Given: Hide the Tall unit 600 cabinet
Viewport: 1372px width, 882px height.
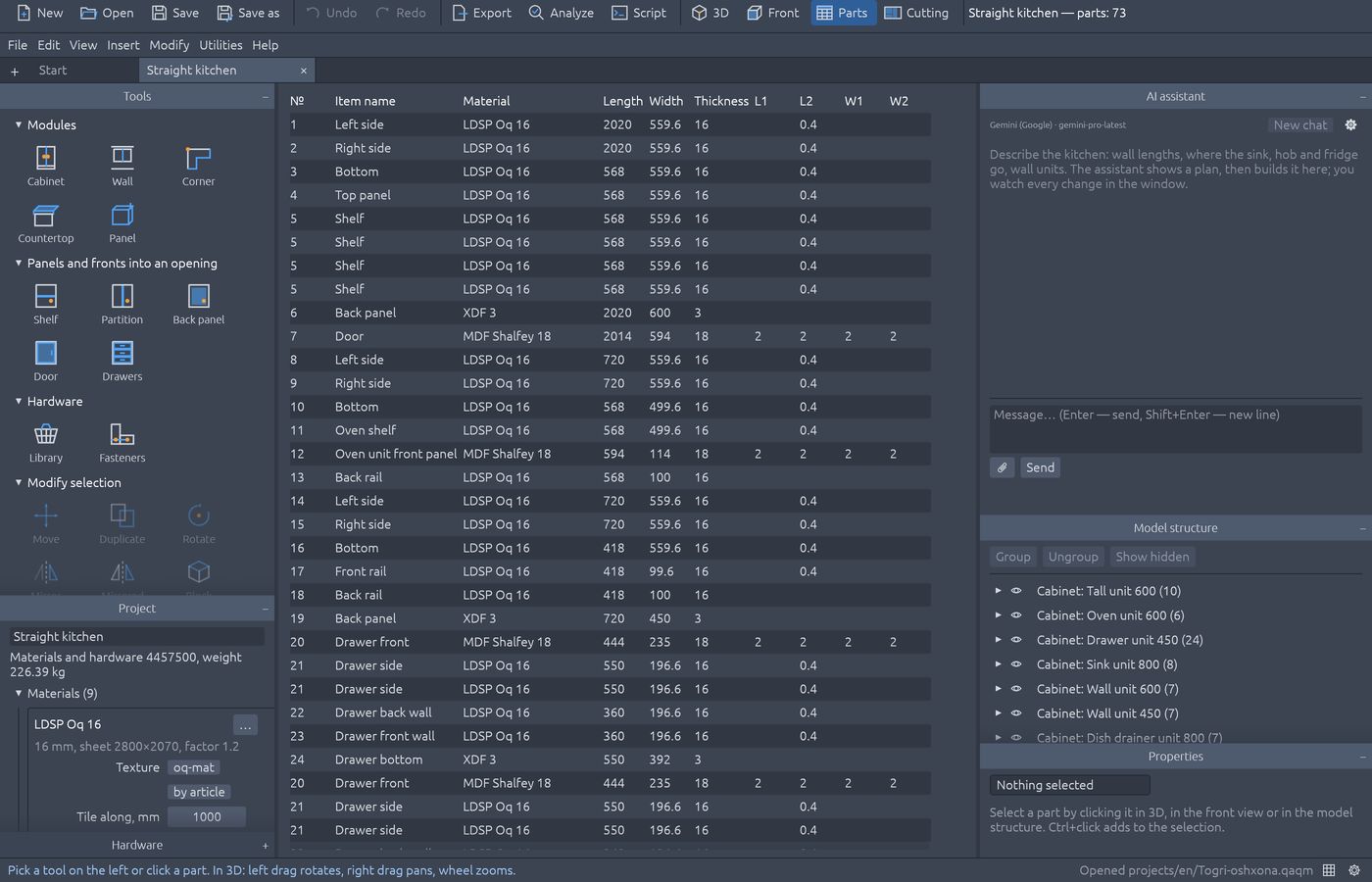Looking at the screenshot, I should coord(1016,591).
